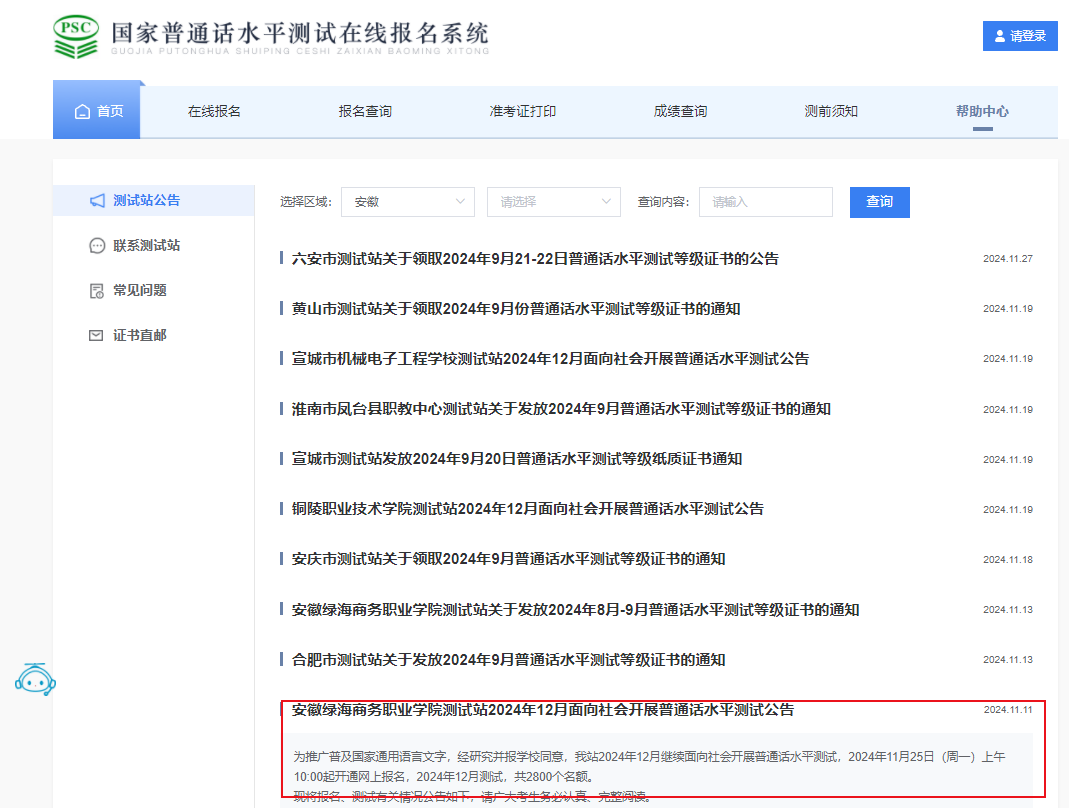Open the 在线报名 menu item
The image size is (1069, 808).
point(214,112)
